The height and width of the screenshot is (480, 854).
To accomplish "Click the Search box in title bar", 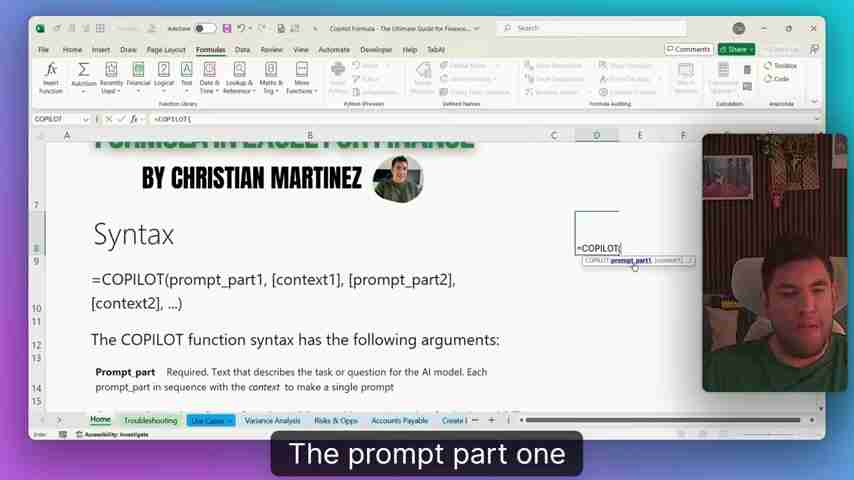I will (x=591, y=28).
